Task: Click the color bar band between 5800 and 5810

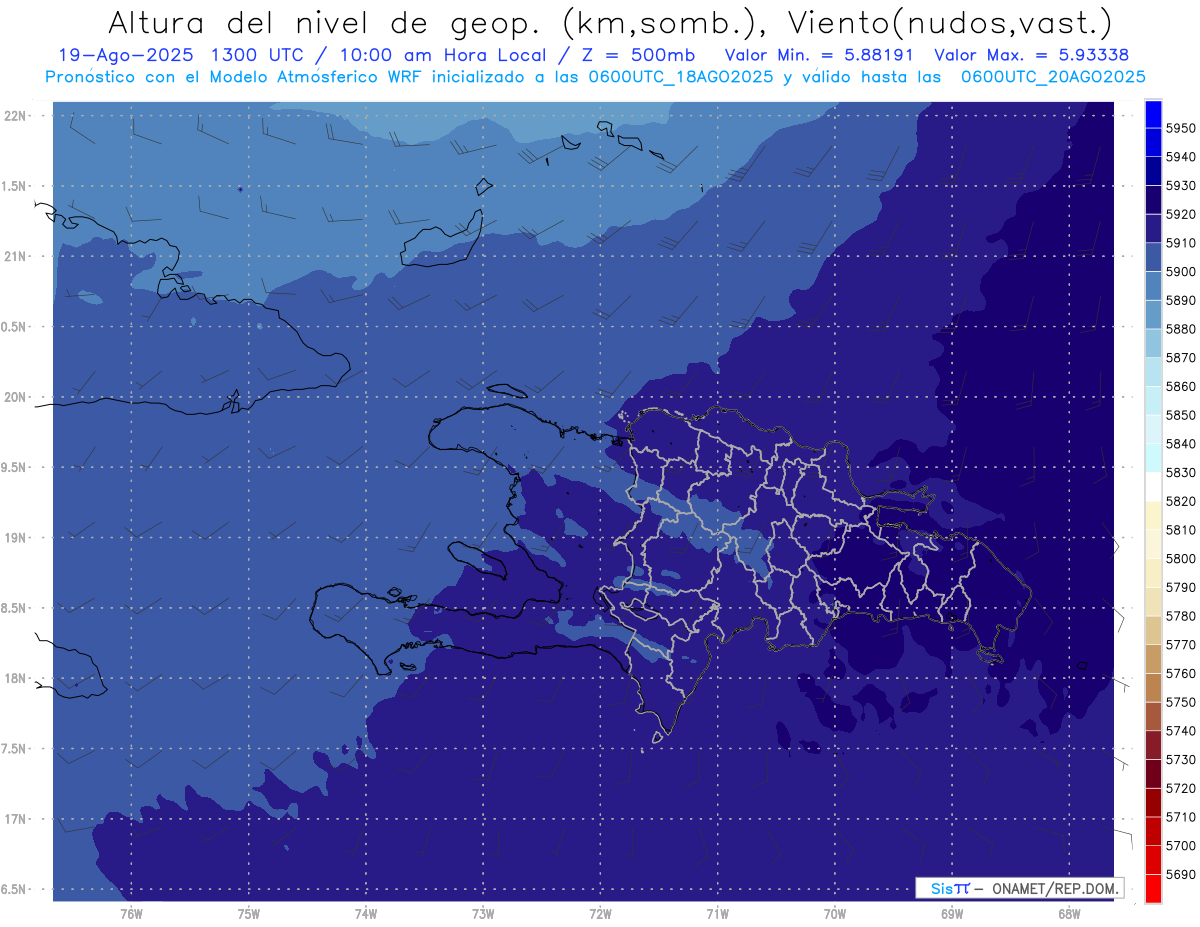Action: [x=1153, y=544]
